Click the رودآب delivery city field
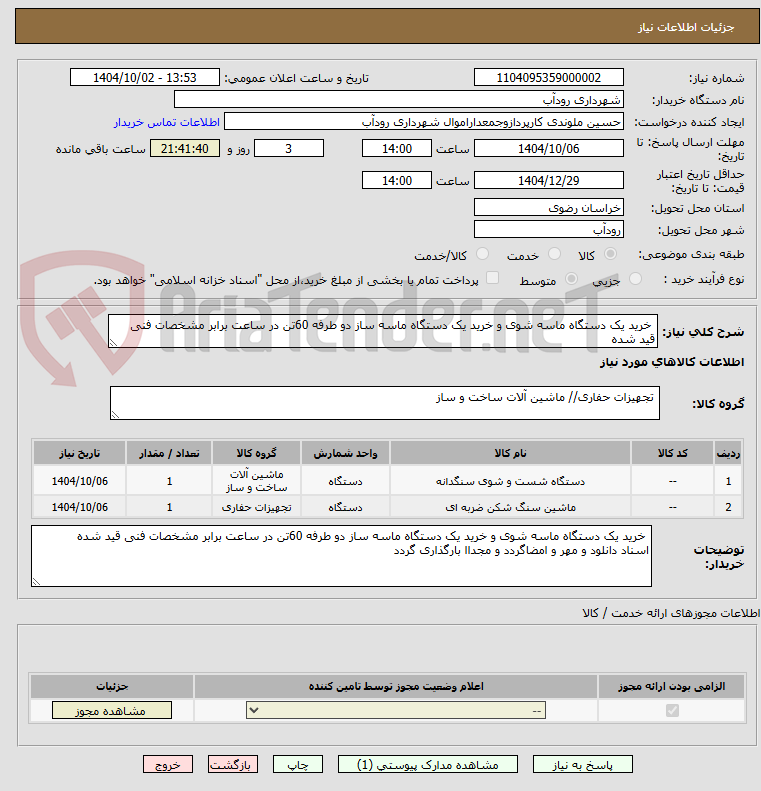The height and width of the screenshot is (791, 761). coord(549,229)
